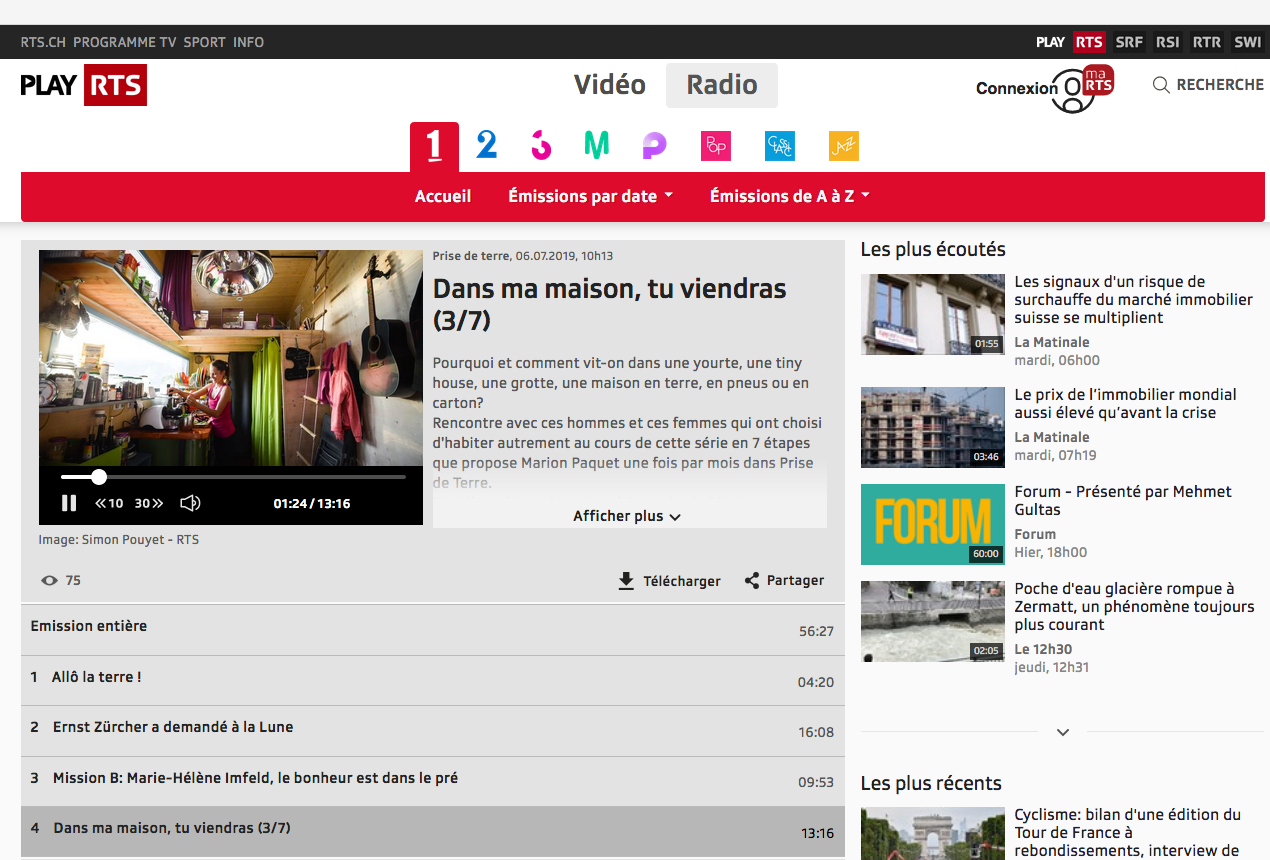
Task: Click the Partager button
Action: [x=784, y=580]
